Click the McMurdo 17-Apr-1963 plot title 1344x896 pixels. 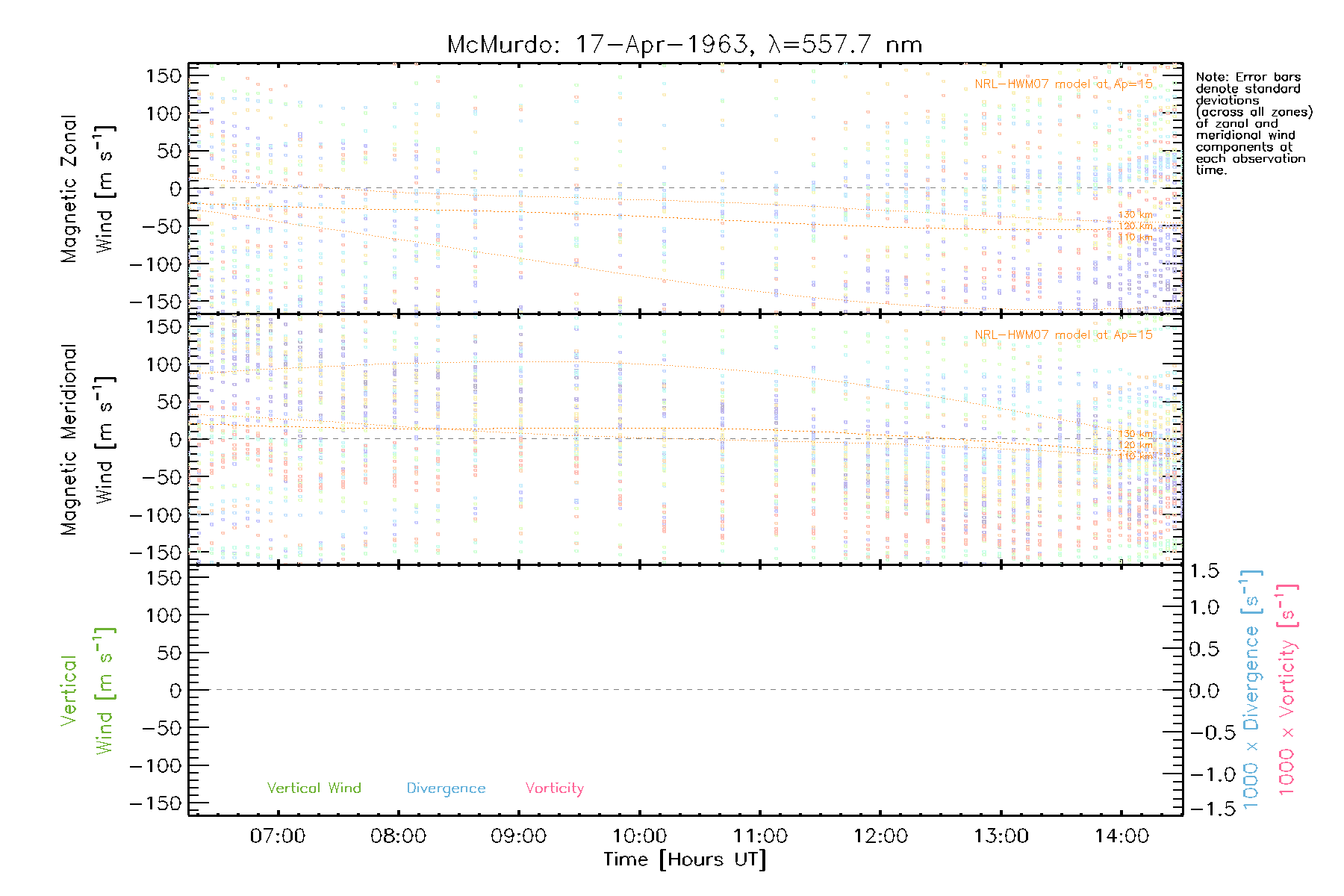pyautogui.click(x=684, y=45)
